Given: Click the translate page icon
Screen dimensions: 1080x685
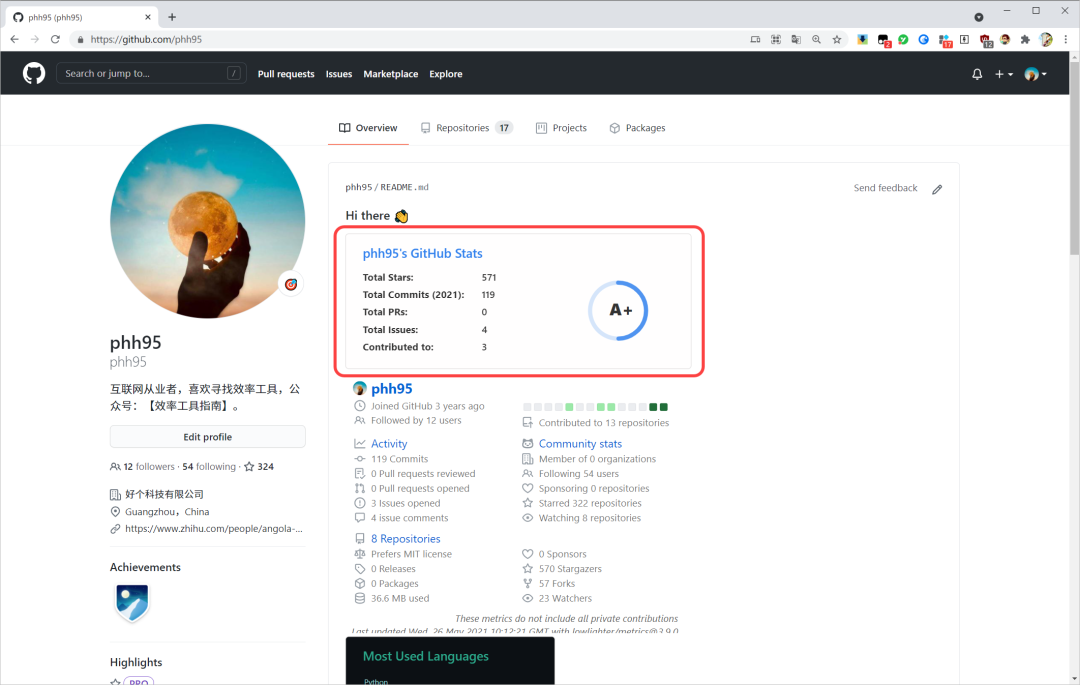Looking at the screenshot, I should click(x=796, y=39).
